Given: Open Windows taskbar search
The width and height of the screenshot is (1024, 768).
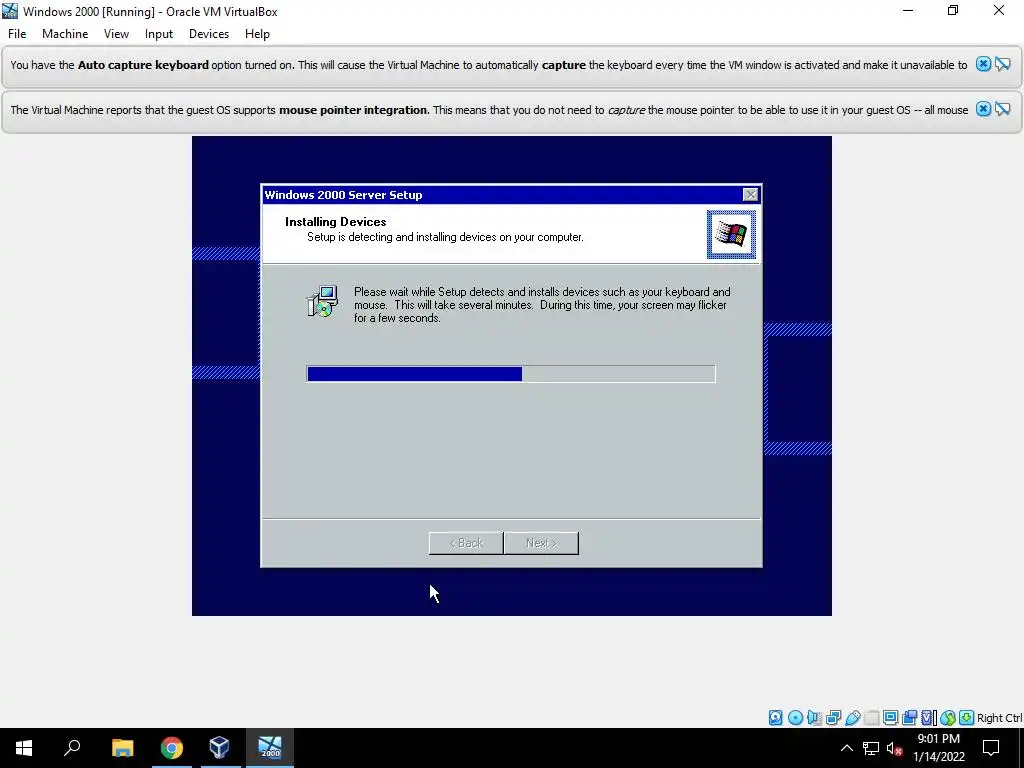Looking at the screenshot, I should point(72,748).
